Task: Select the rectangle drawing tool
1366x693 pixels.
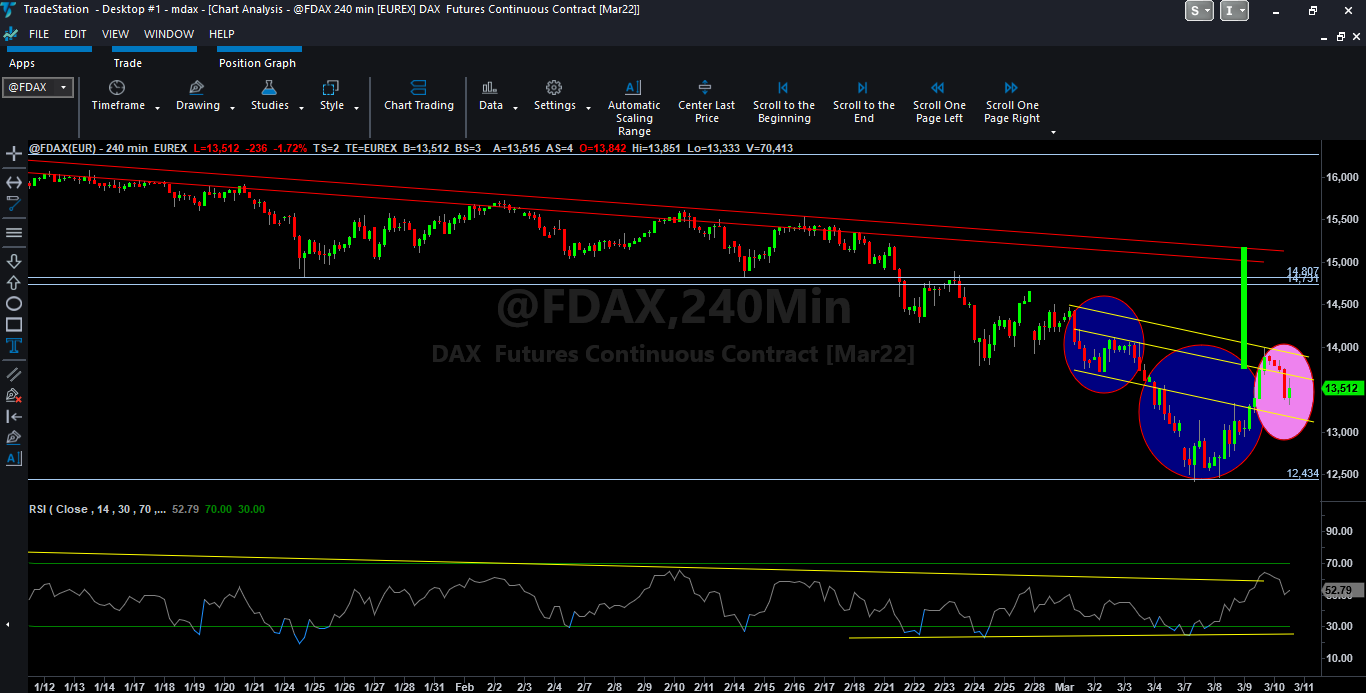Action: [x=14, y=325]
